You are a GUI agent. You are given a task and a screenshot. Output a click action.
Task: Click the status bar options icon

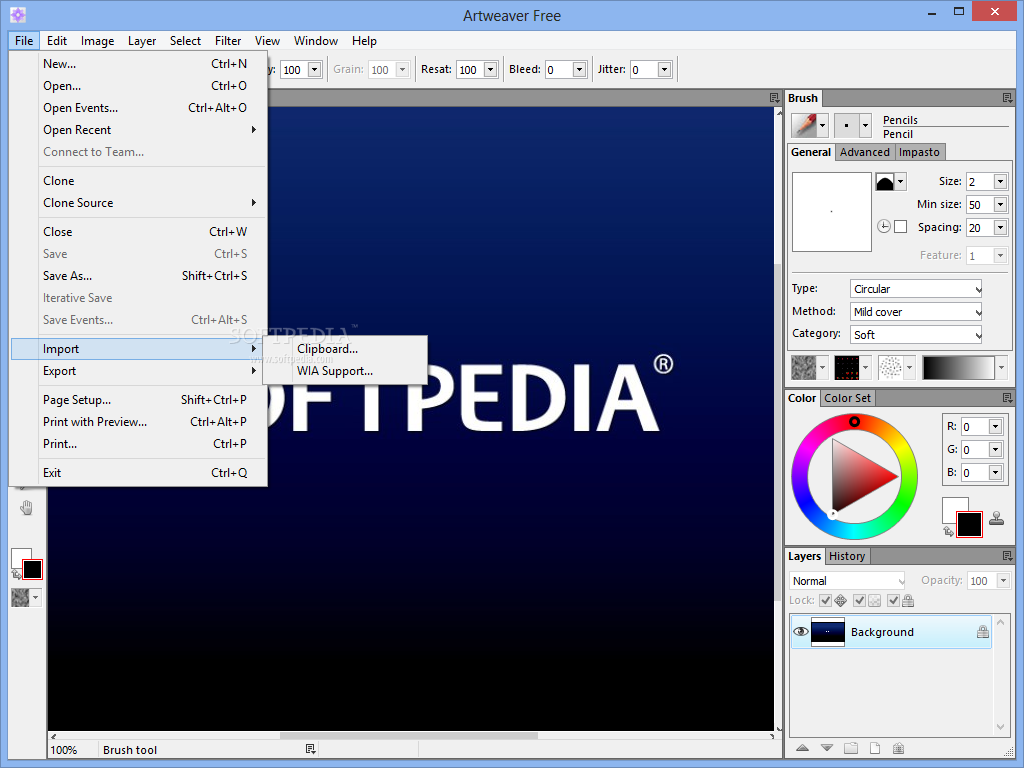[311, 749]
